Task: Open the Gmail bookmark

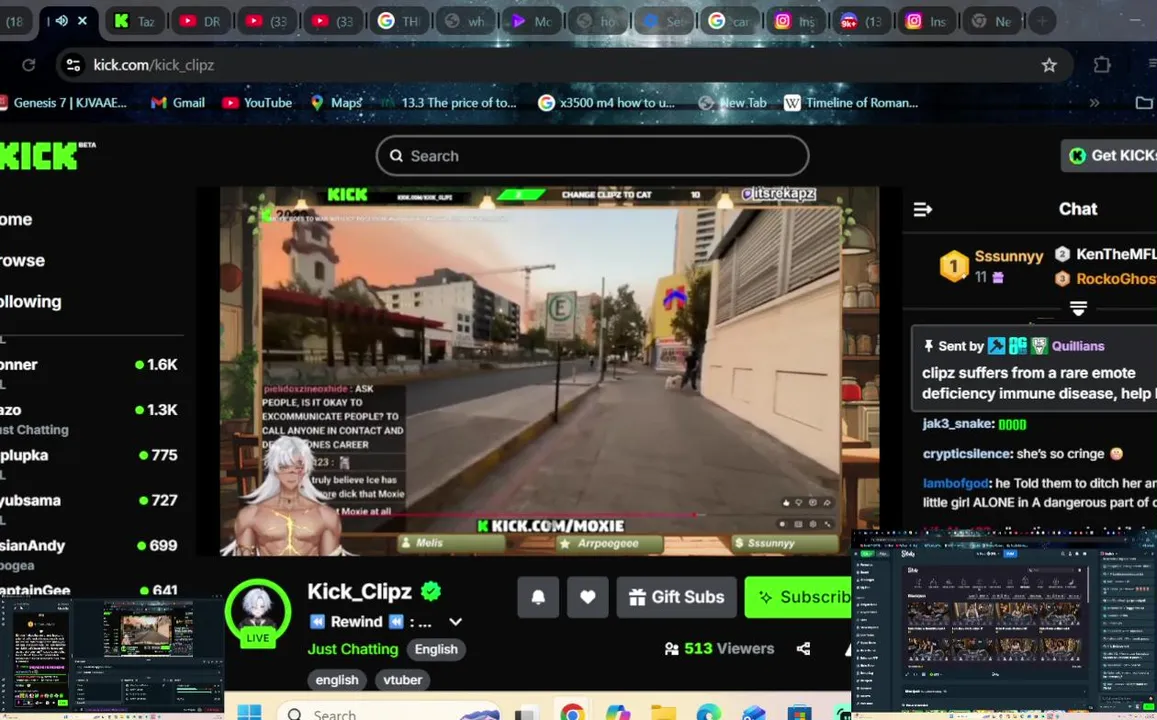Action: [178, 103]
